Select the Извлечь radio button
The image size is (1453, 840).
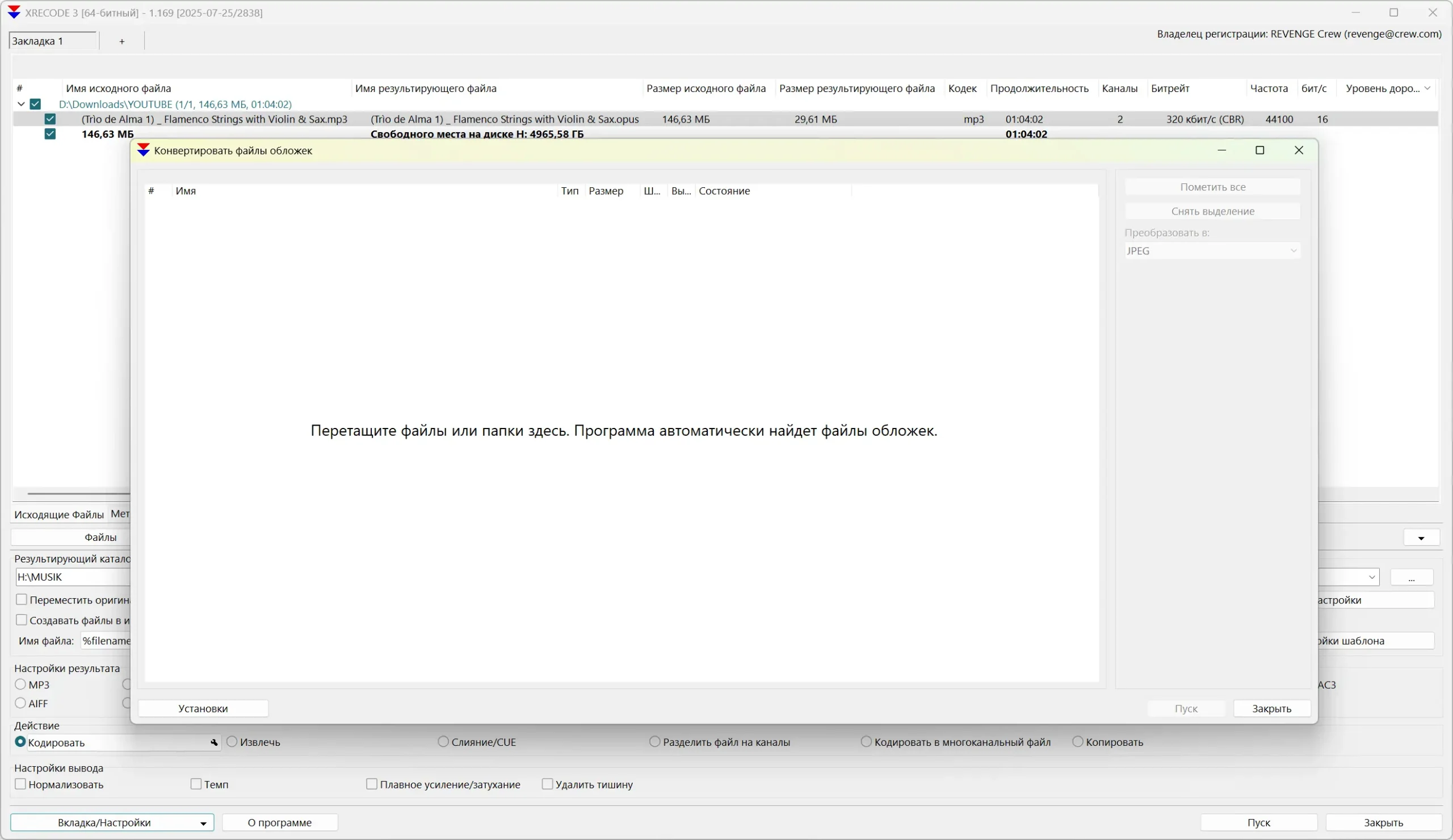click(x=232, y=742)
